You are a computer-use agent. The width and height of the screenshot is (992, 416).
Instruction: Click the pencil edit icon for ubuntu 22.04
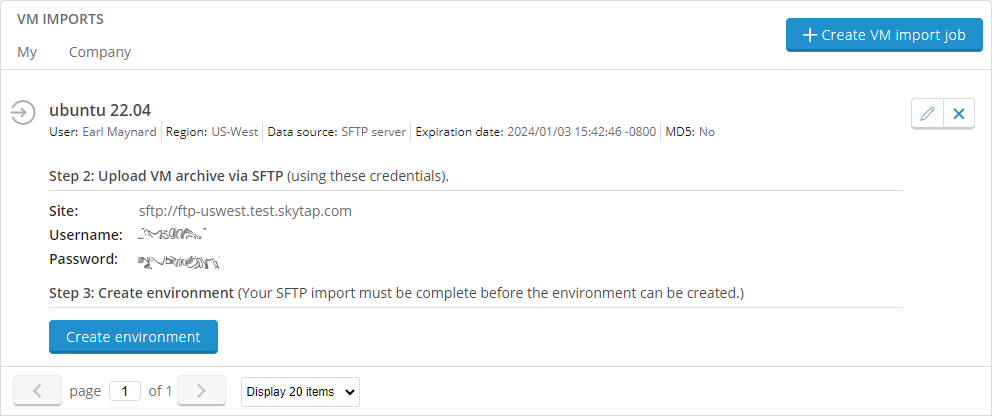pos(927,114)
